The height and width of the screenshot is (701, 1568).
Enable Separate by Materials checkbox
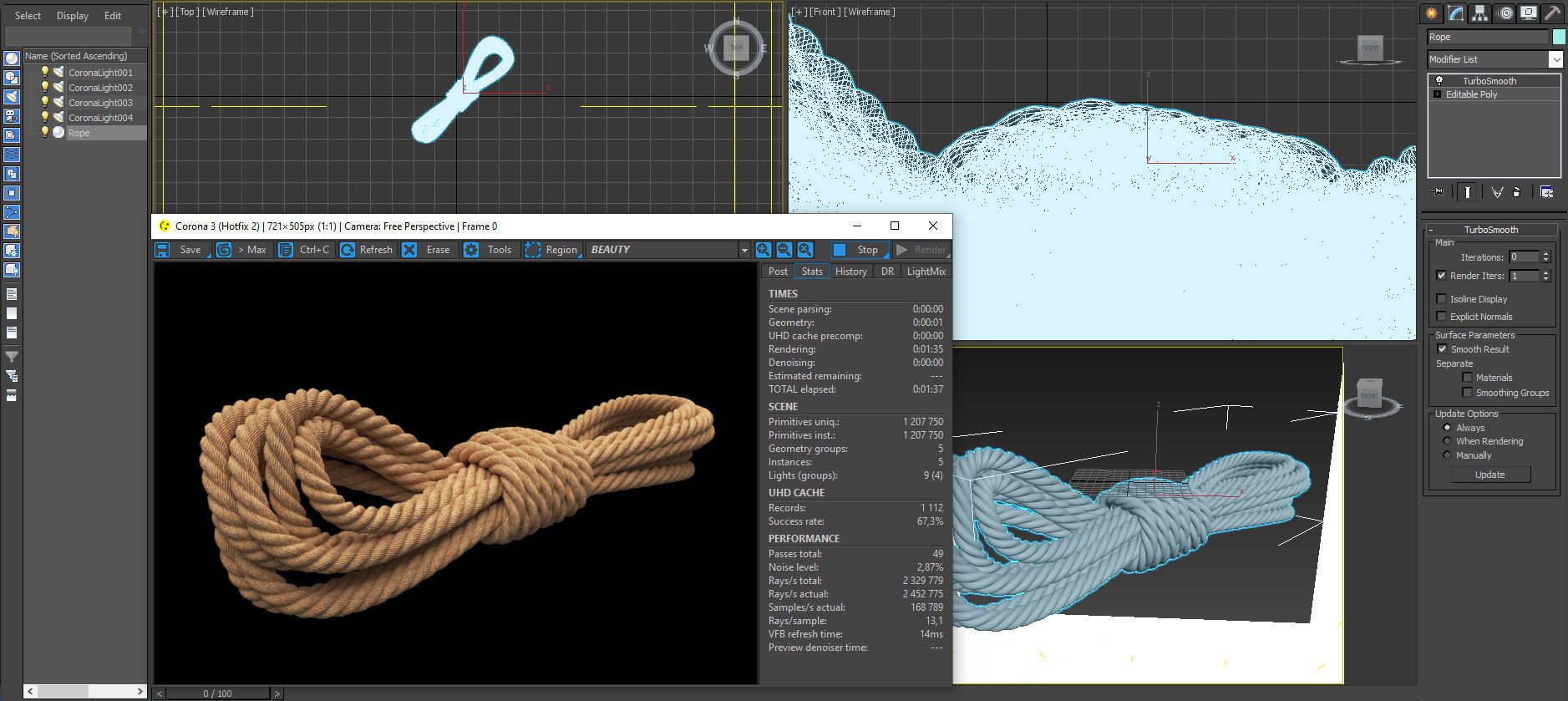click(1467, 378)
